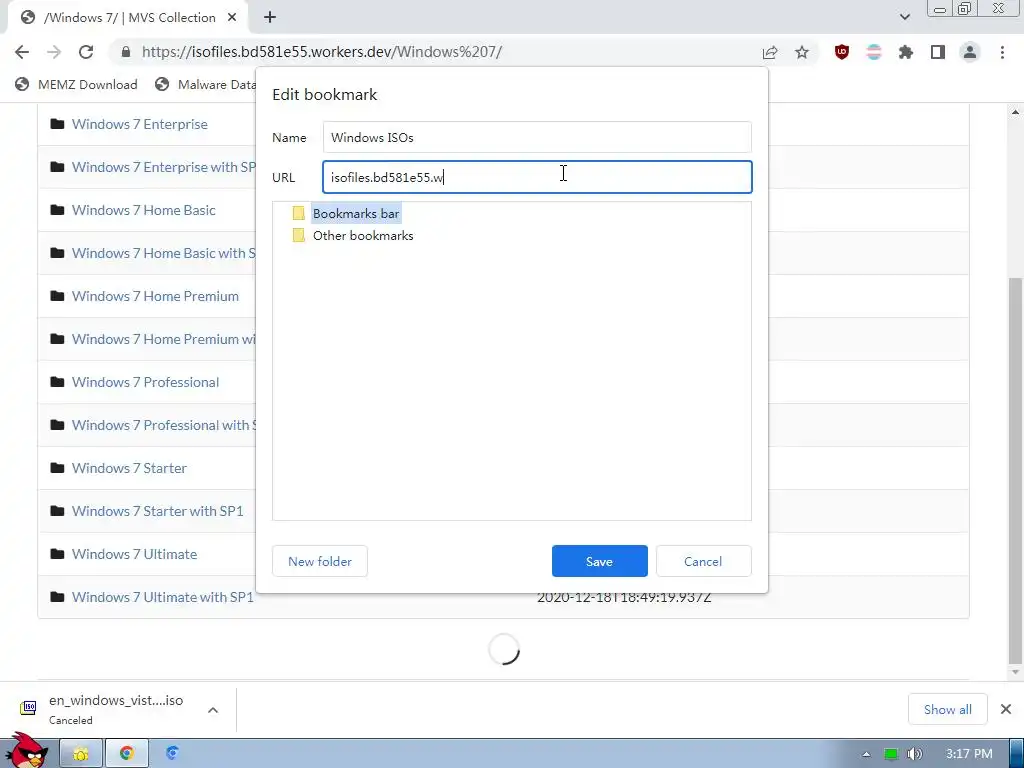Click the scrollbar up arrow

coord(1015,112)
